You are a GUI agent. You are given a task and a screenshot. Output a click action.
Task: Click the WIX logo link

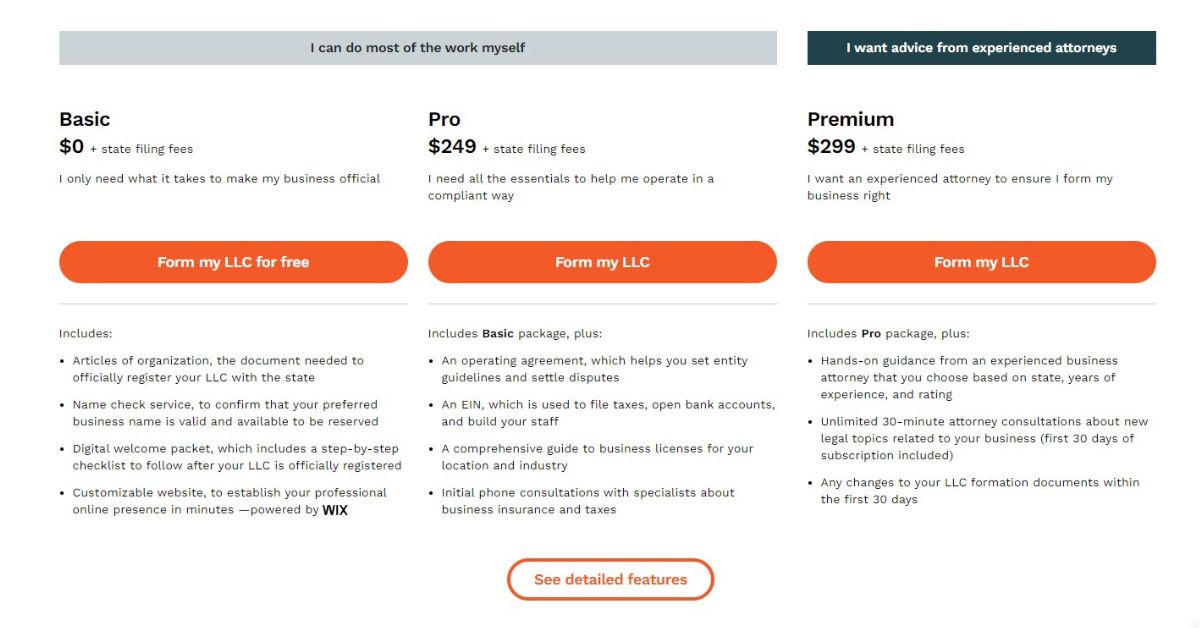tap(337, 510)
